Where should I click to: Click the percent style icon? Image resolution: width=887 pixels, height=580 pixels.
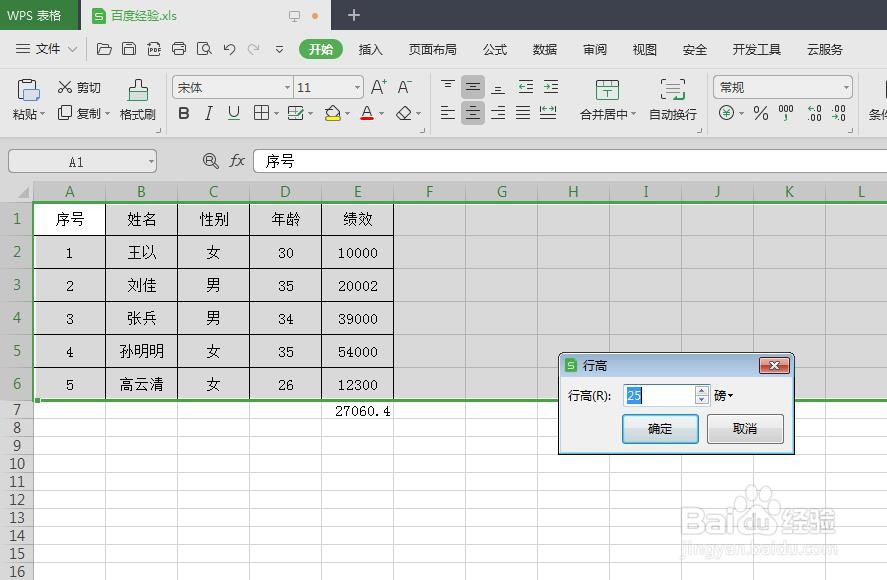[x=760, y=114]
